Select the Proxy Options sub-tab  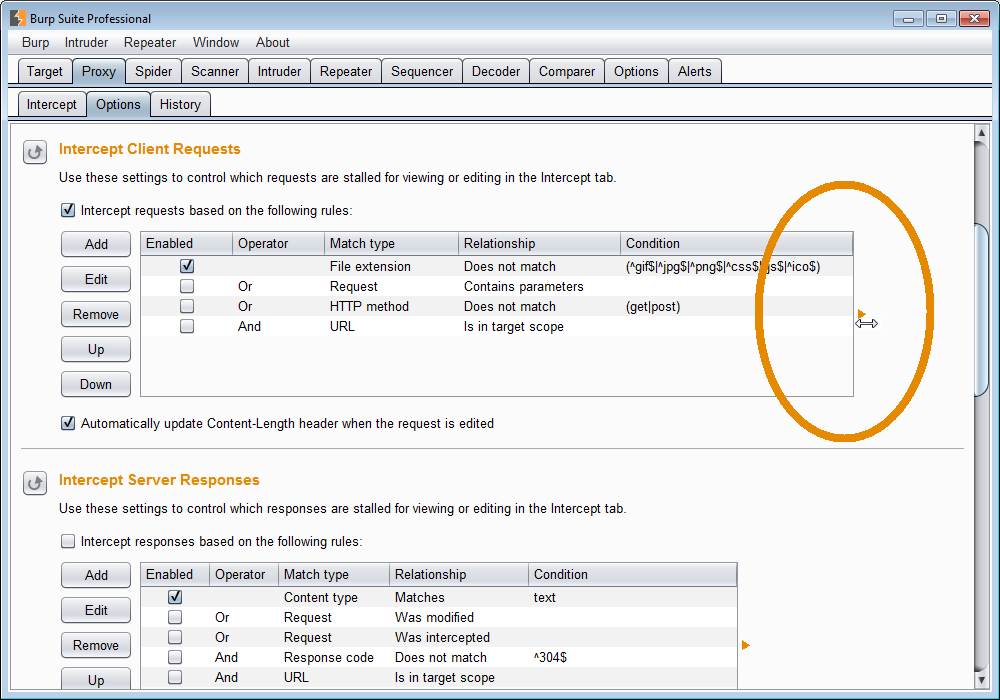coord(119,105)
